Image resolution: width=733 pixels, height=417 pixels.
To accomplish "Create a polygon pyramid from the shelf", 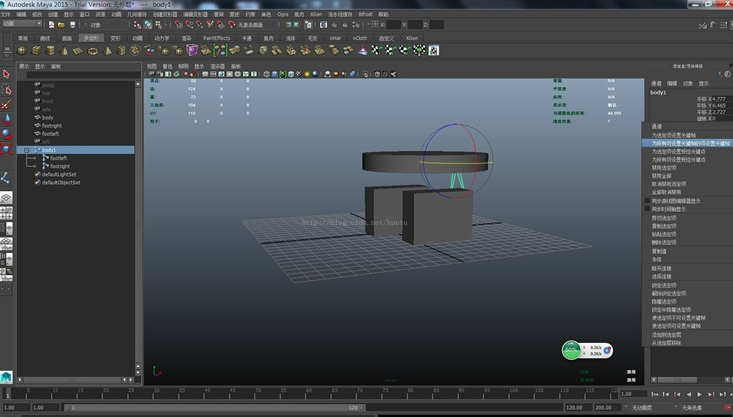I will [x=107, y=50].
